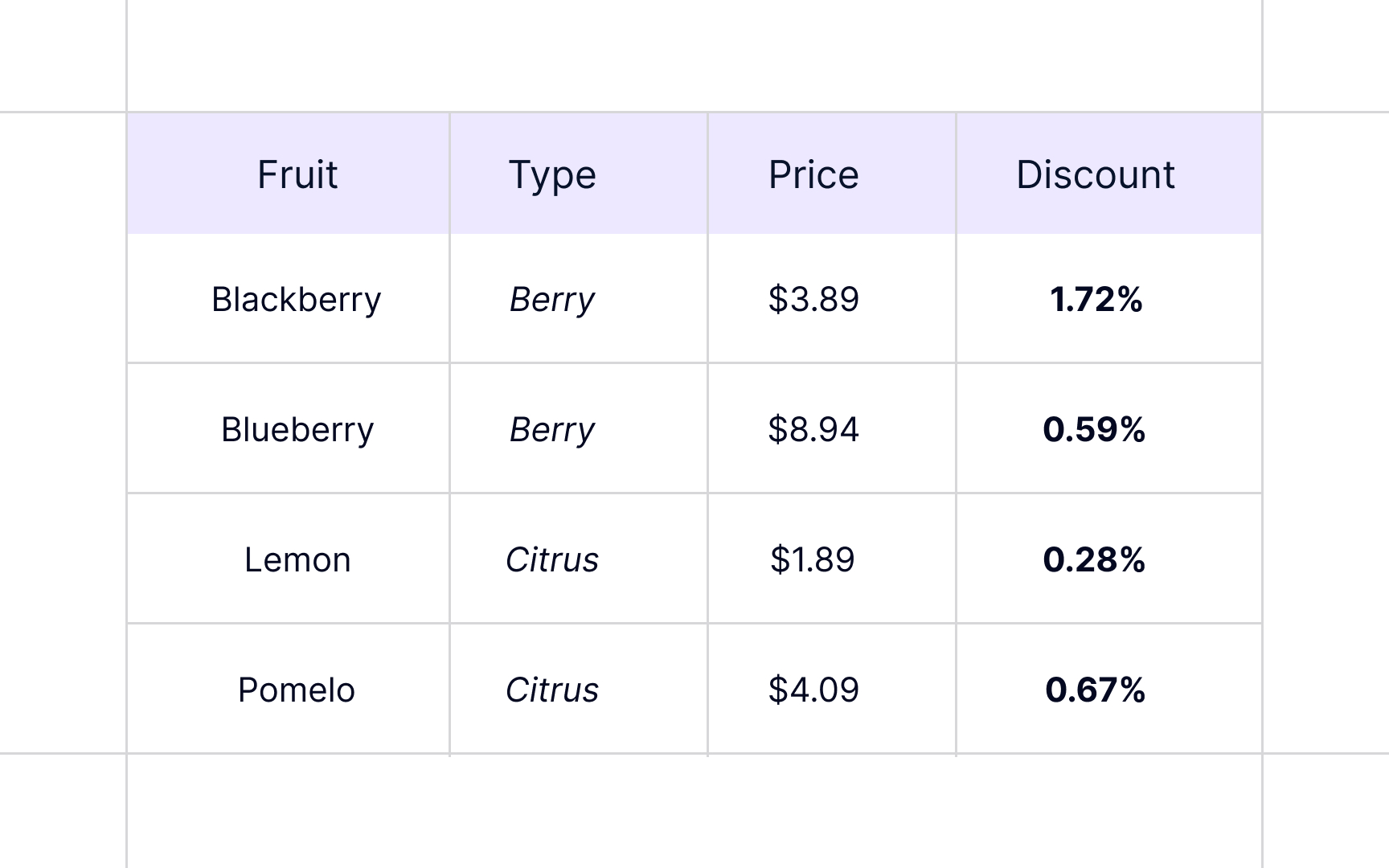The height and width of the screenshot is (868, 1389).
Task: Click the 0.67% discount value
Action: [1095, 690]
